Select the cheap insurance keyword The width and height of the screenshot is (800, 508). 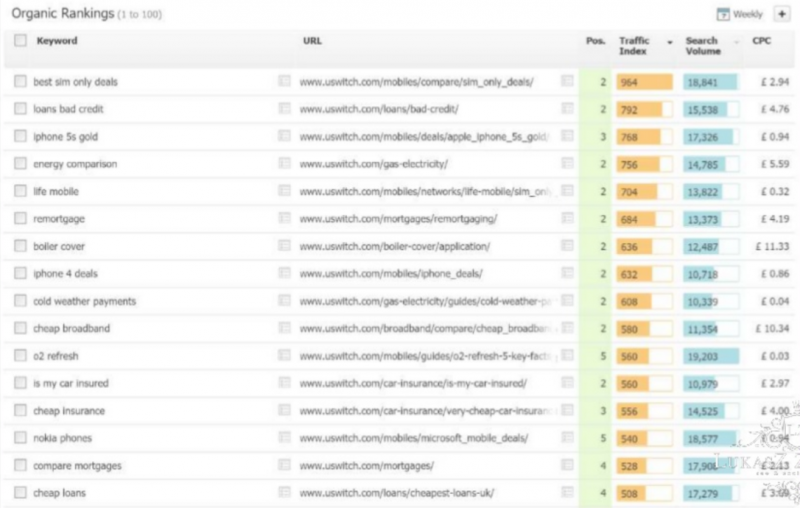[x=69, y=411]
